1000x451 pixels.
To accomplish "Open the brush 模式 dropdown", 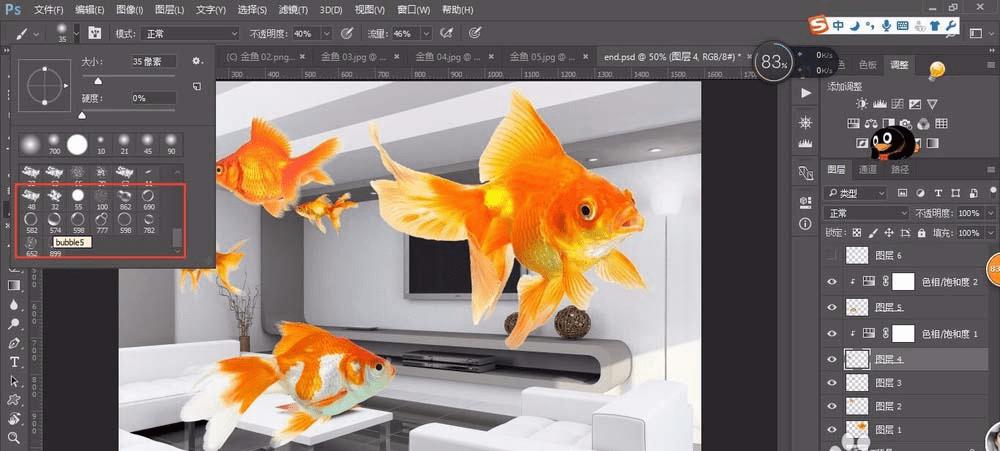I will (190, 33).
